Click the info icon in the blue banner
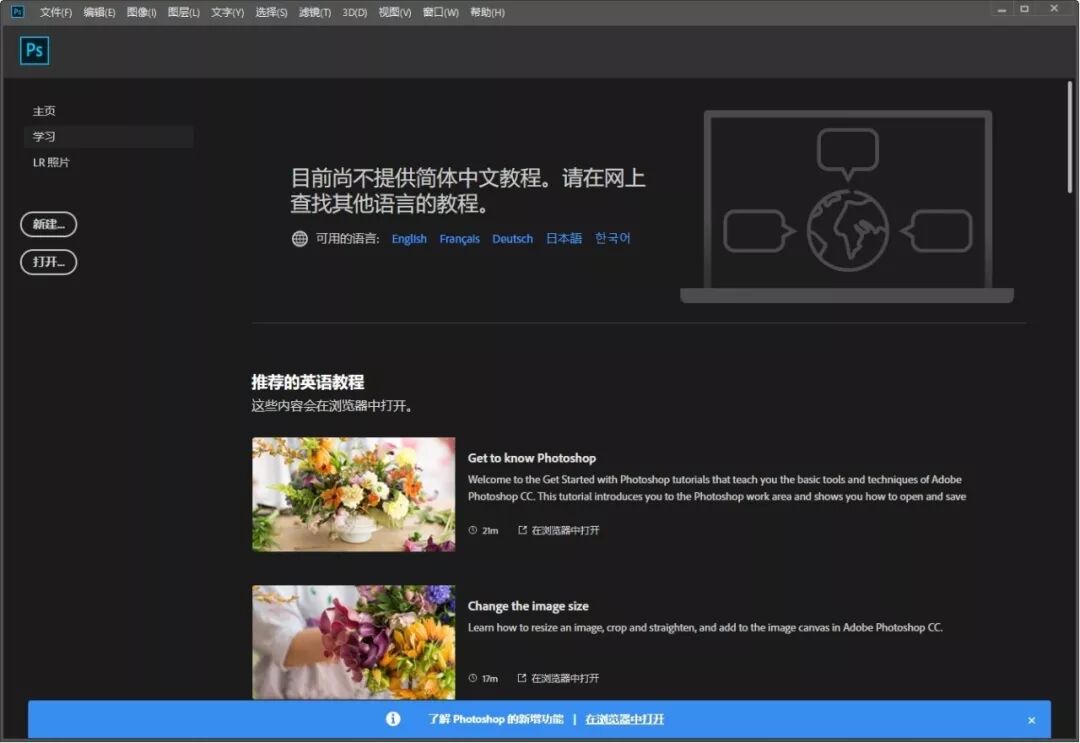The image size is (1080, 743). (393, 719)
